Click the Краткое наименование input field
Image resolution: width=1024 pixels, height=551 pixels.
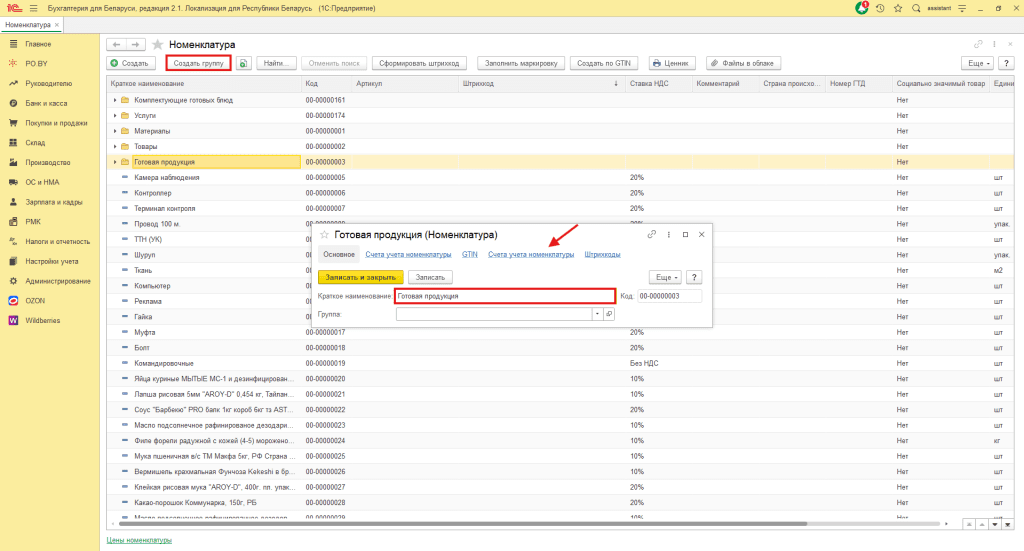(504, 296)
